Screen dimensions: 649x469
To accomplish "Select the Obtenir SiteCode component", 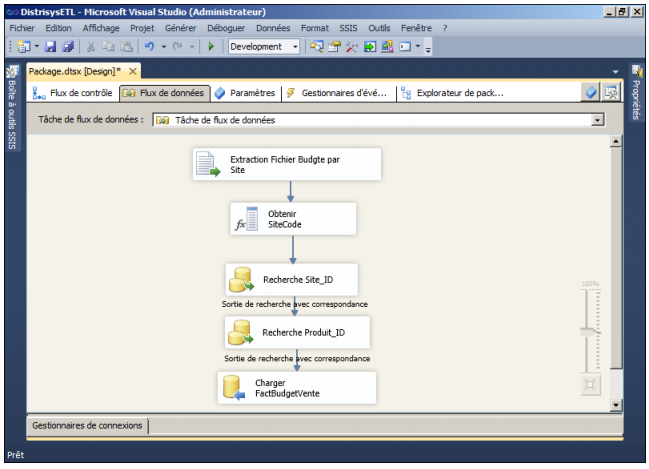I will 293,219.
